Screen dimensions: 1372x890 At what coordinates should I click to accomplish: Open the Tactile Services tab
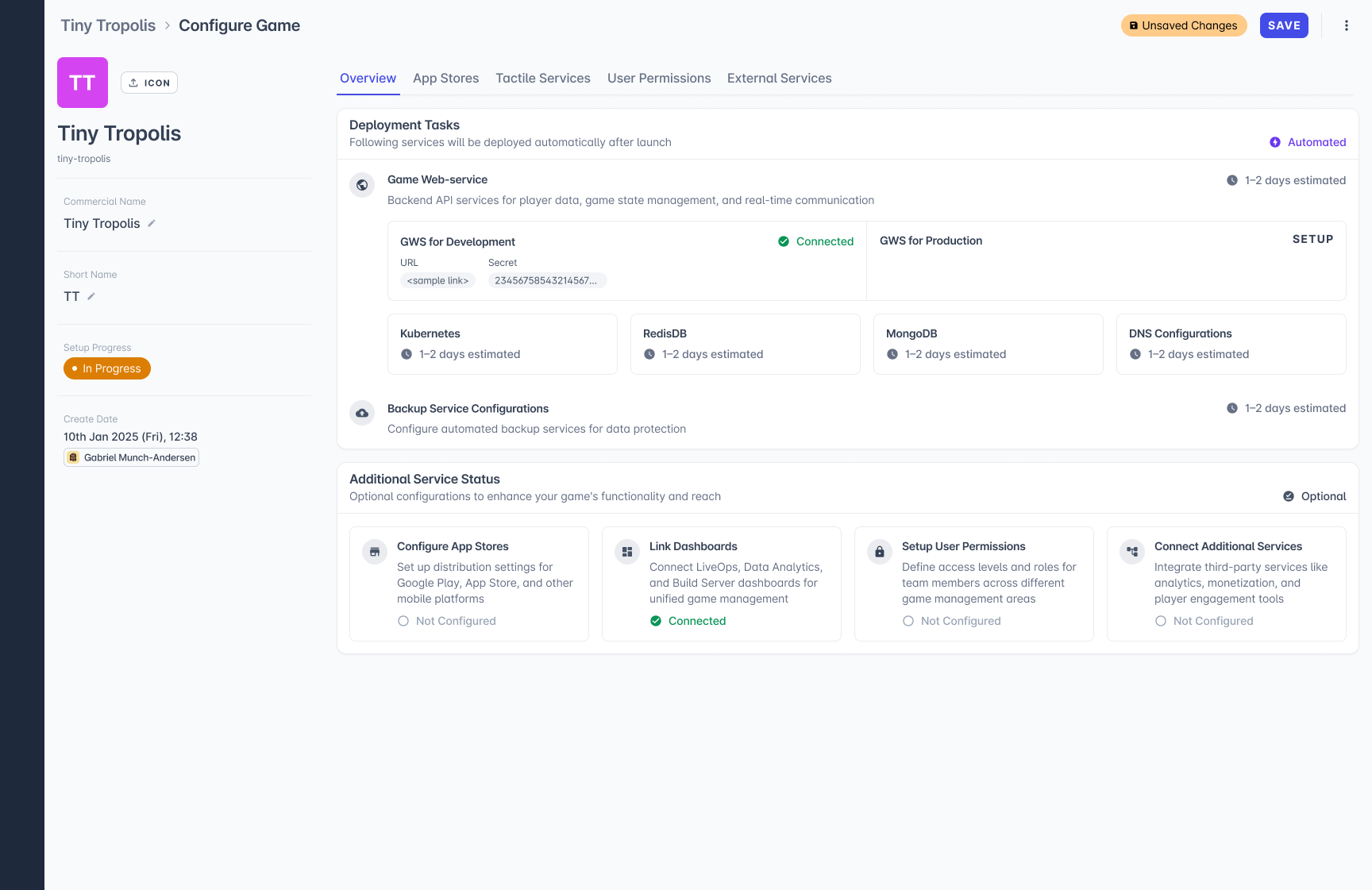click(543, 78)
